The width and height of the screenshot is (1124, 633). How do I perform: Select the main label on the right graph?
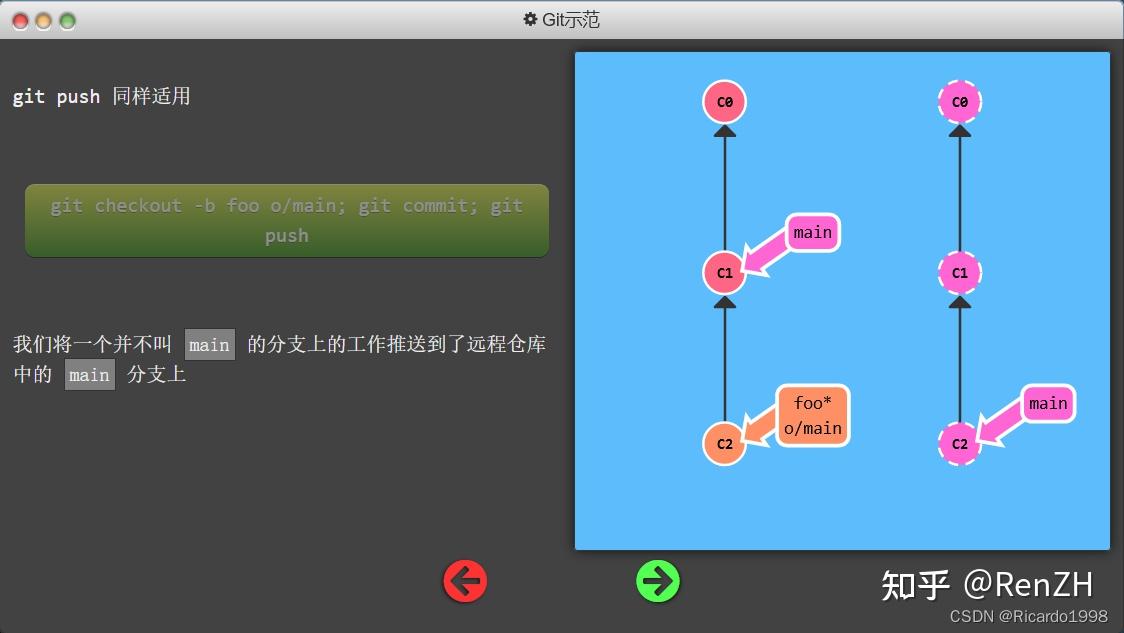click(1047, 403)
